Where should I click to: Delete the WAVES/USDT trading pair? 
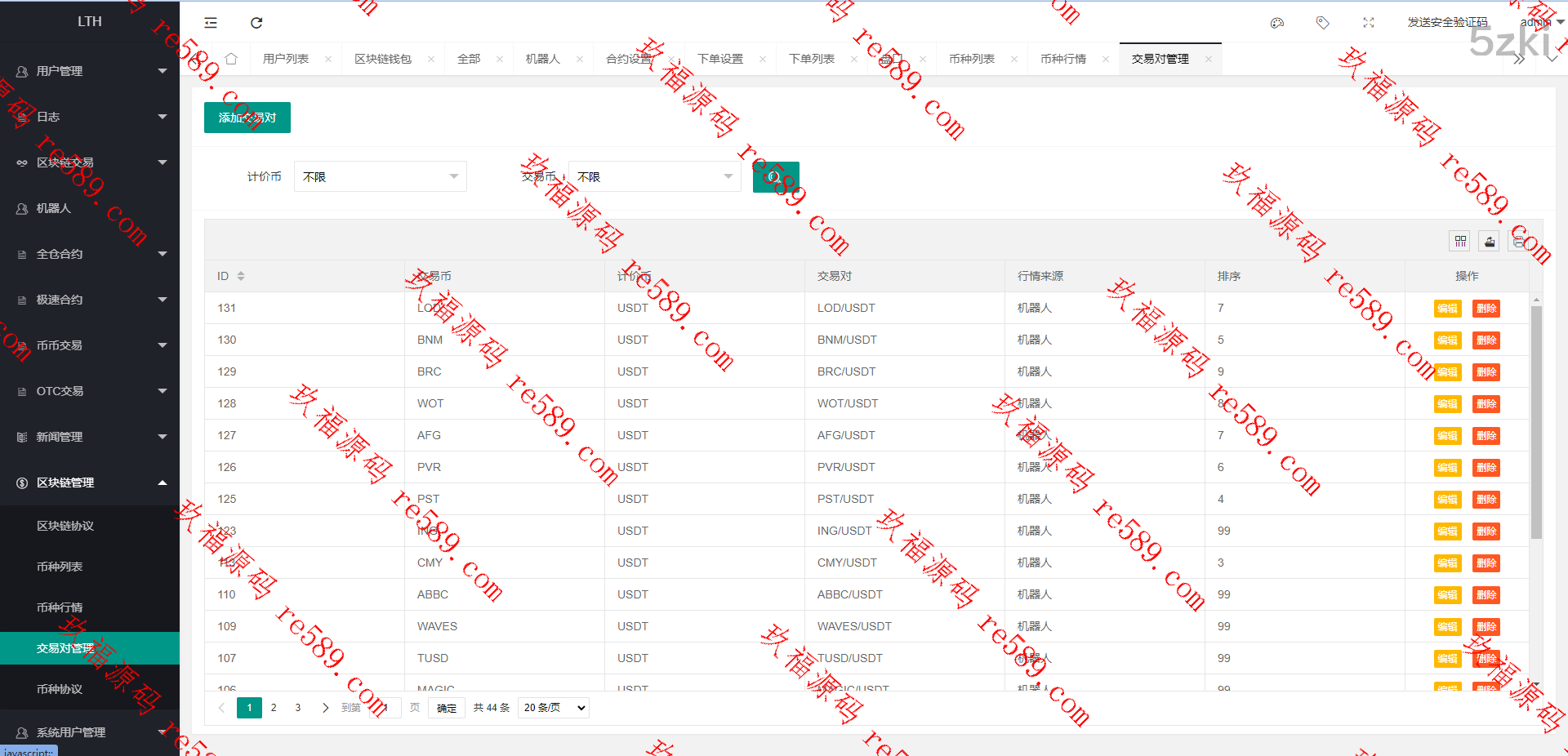(1486, 627)
